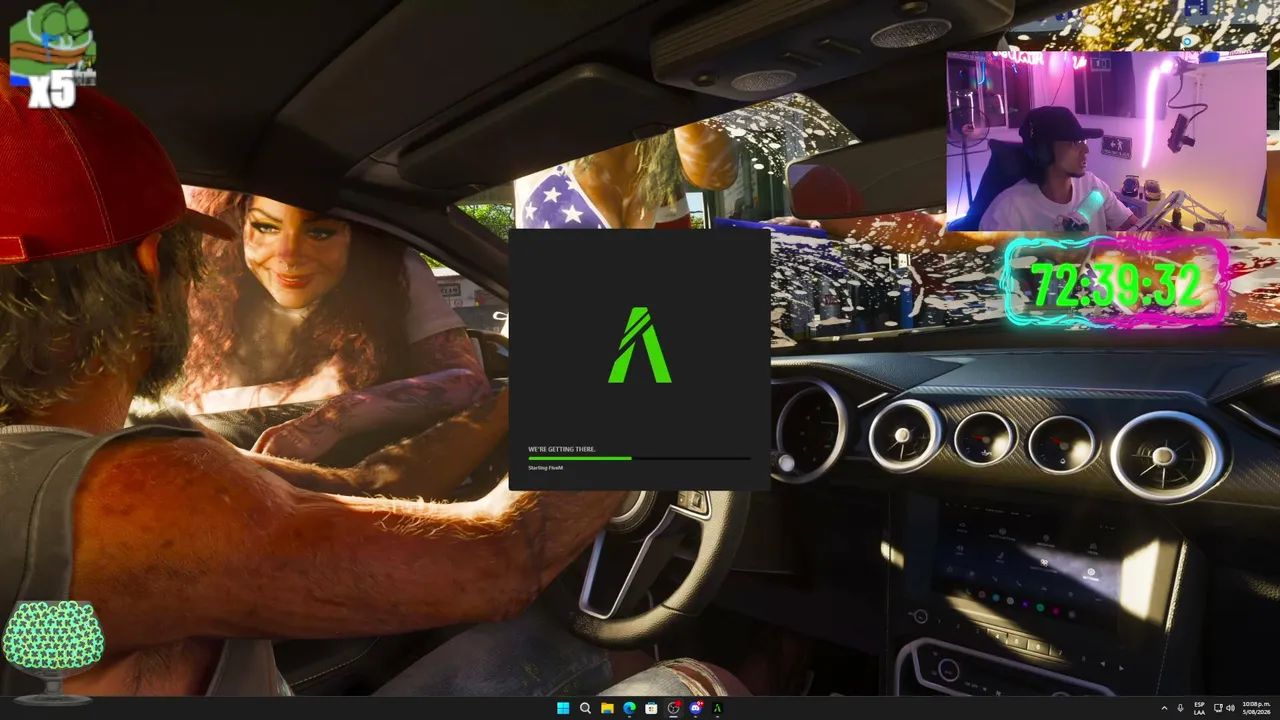The height and width of the screenshot is (720, 1280).
Task: Open Microsoft Edge from the taskbar
Action: coord(629,708)
